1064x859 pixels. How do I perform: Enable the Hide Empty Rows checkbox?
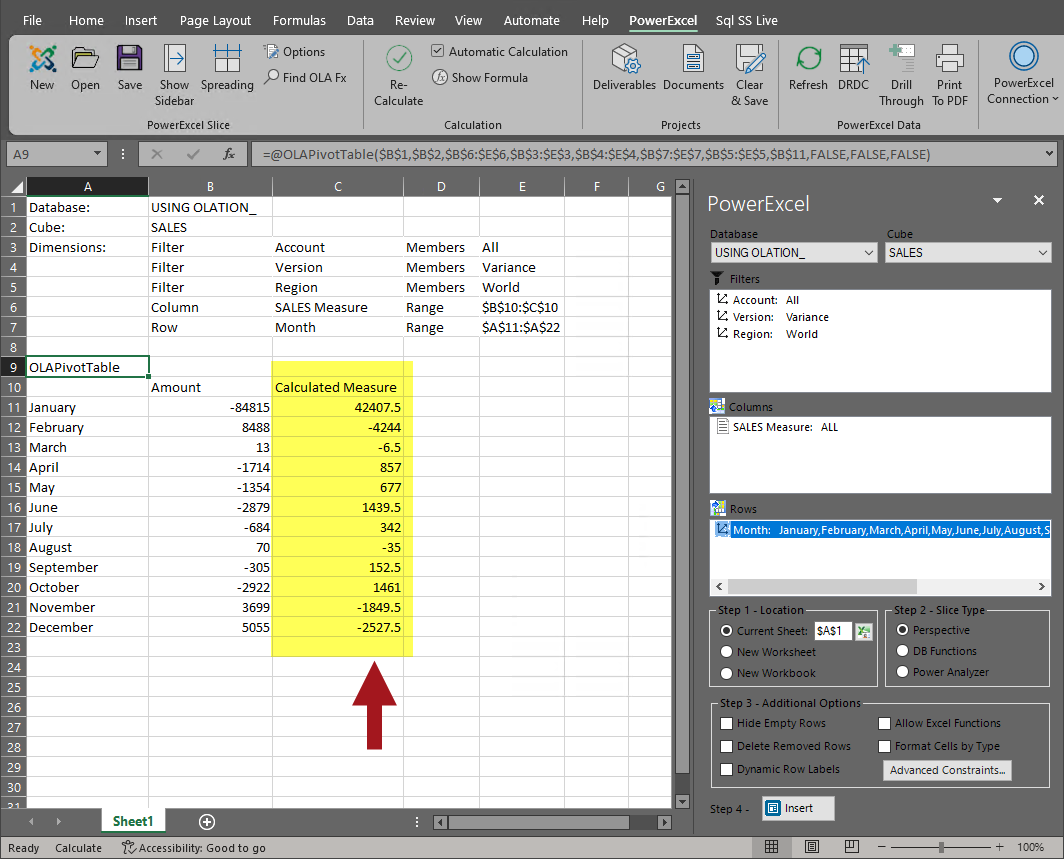coord(727,723)
